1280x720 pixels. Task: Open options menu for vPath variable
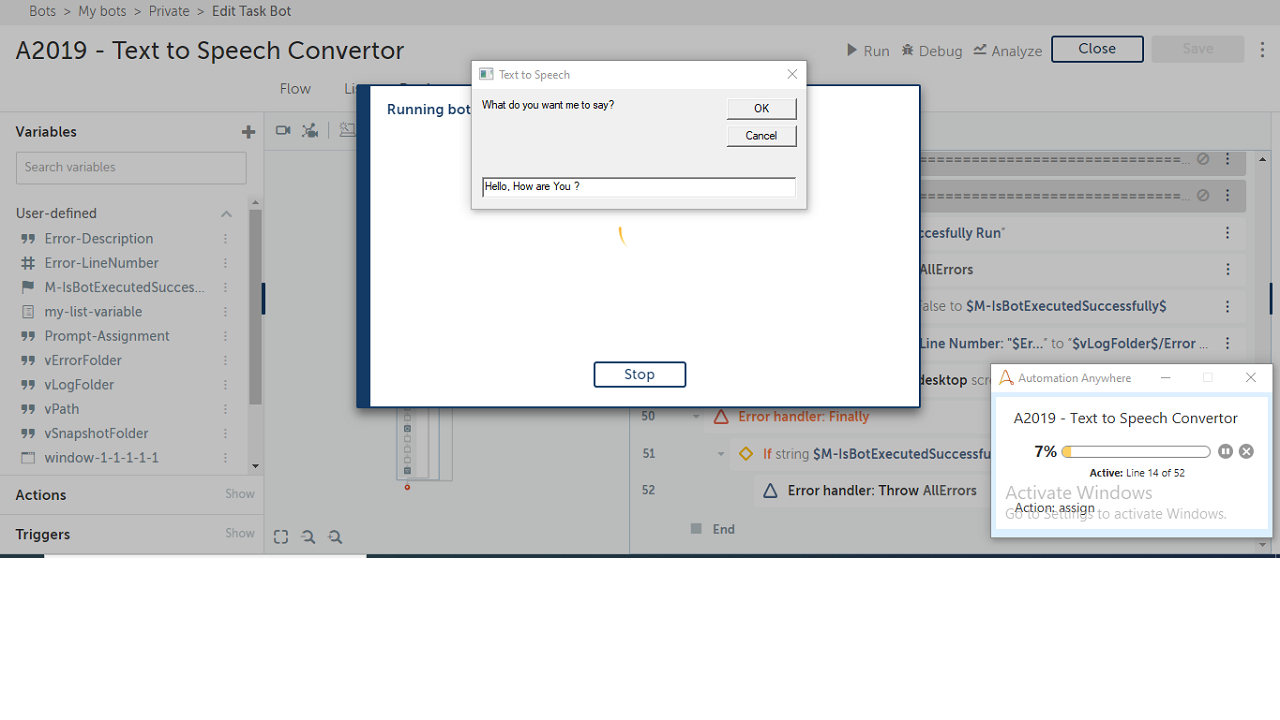pyautogui.click(x=226, y=409)
